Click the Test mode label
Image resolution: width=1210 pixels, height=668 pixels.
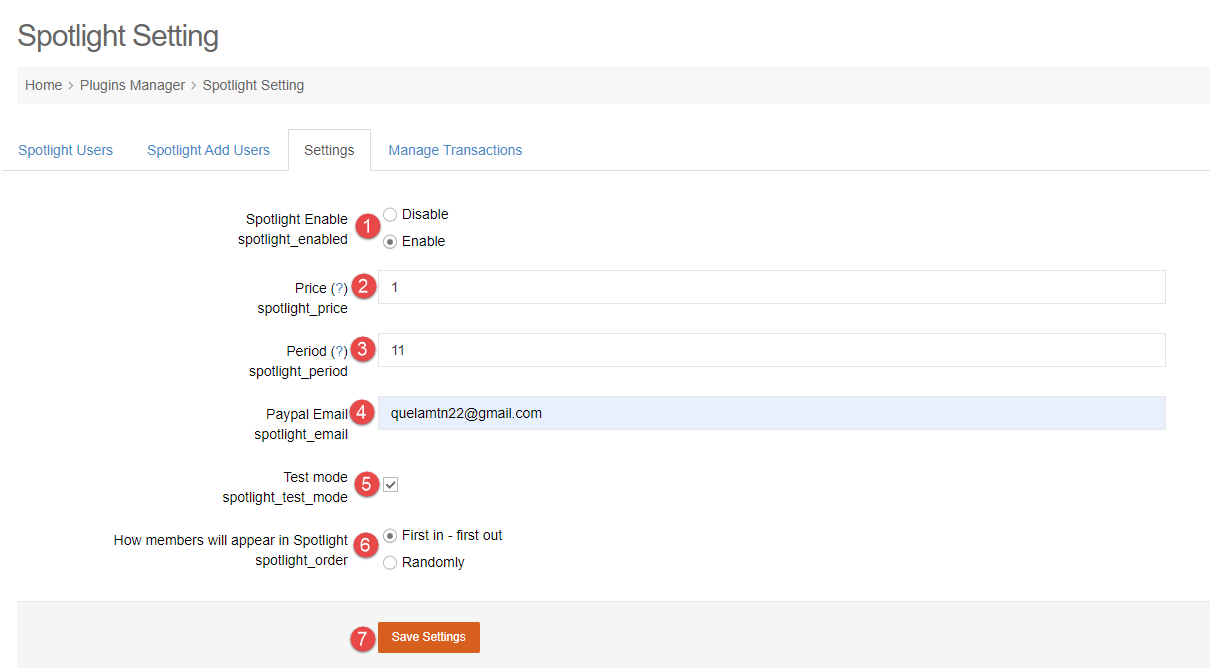tap(316, 477)
